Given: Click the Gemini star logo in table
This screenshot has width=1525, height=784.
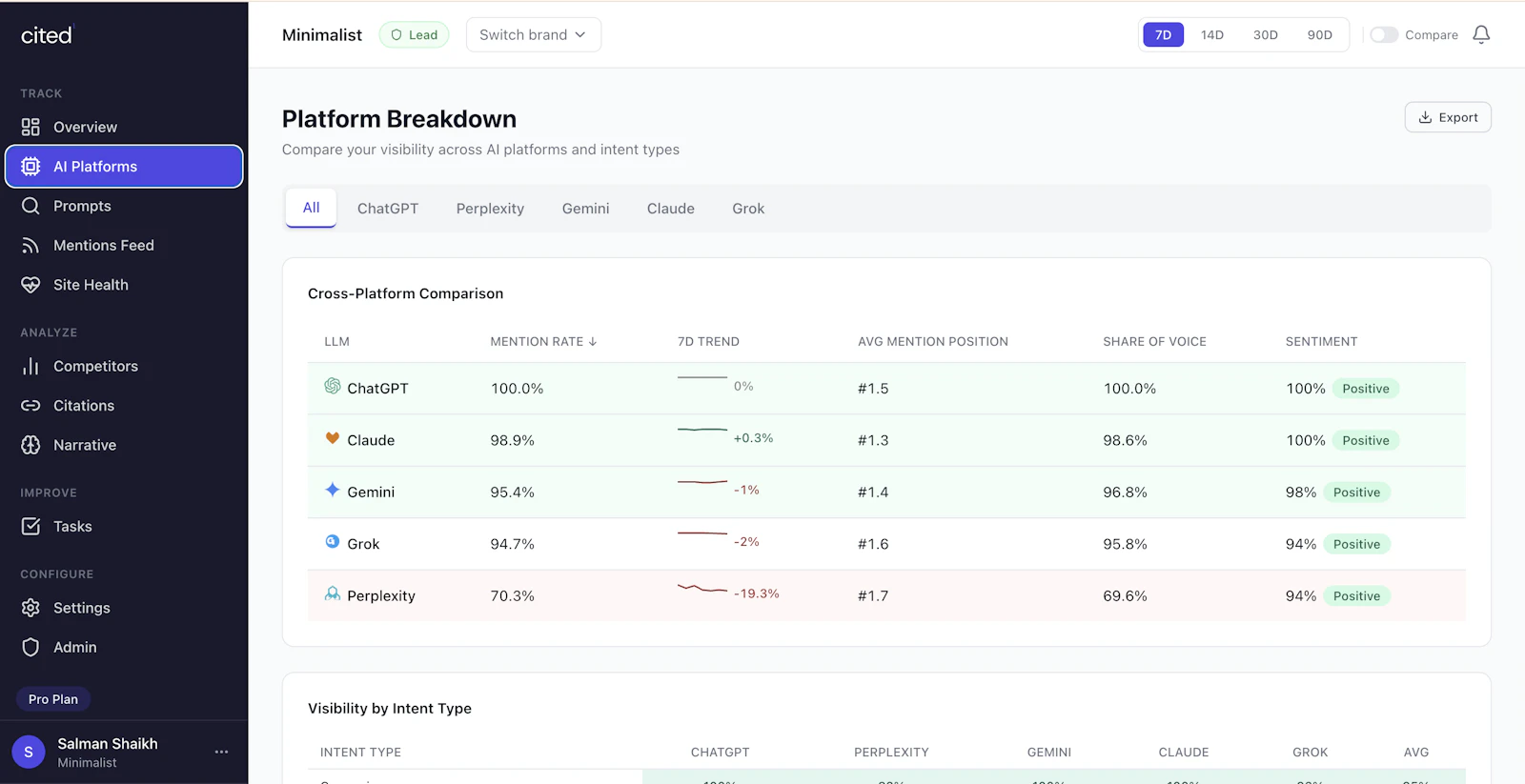Looking at the screenshot, I should [x=333, y=490].
